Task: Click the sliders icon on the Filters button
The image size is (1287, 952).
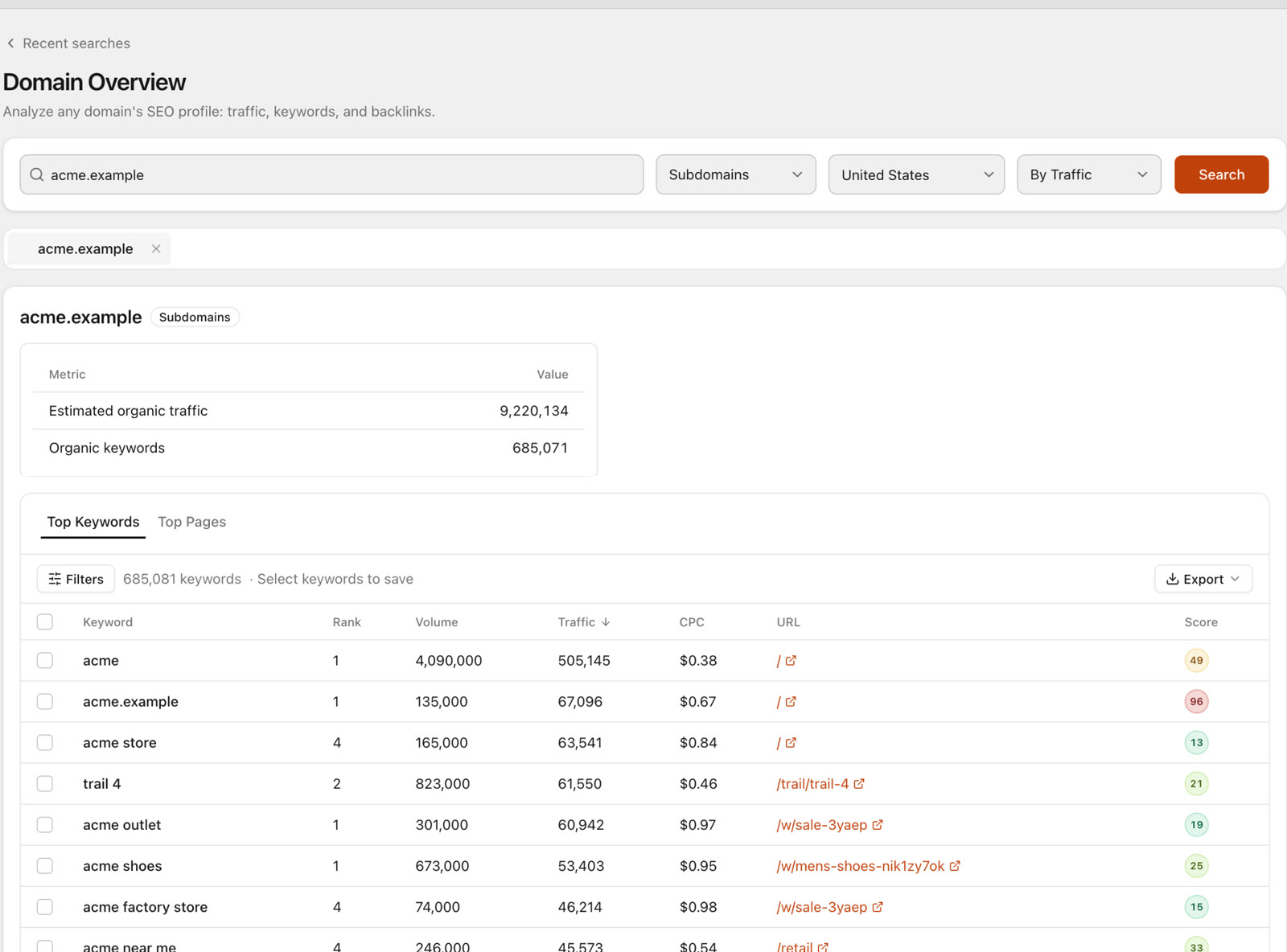Action: pyautogui.click(x=55, y=579)
